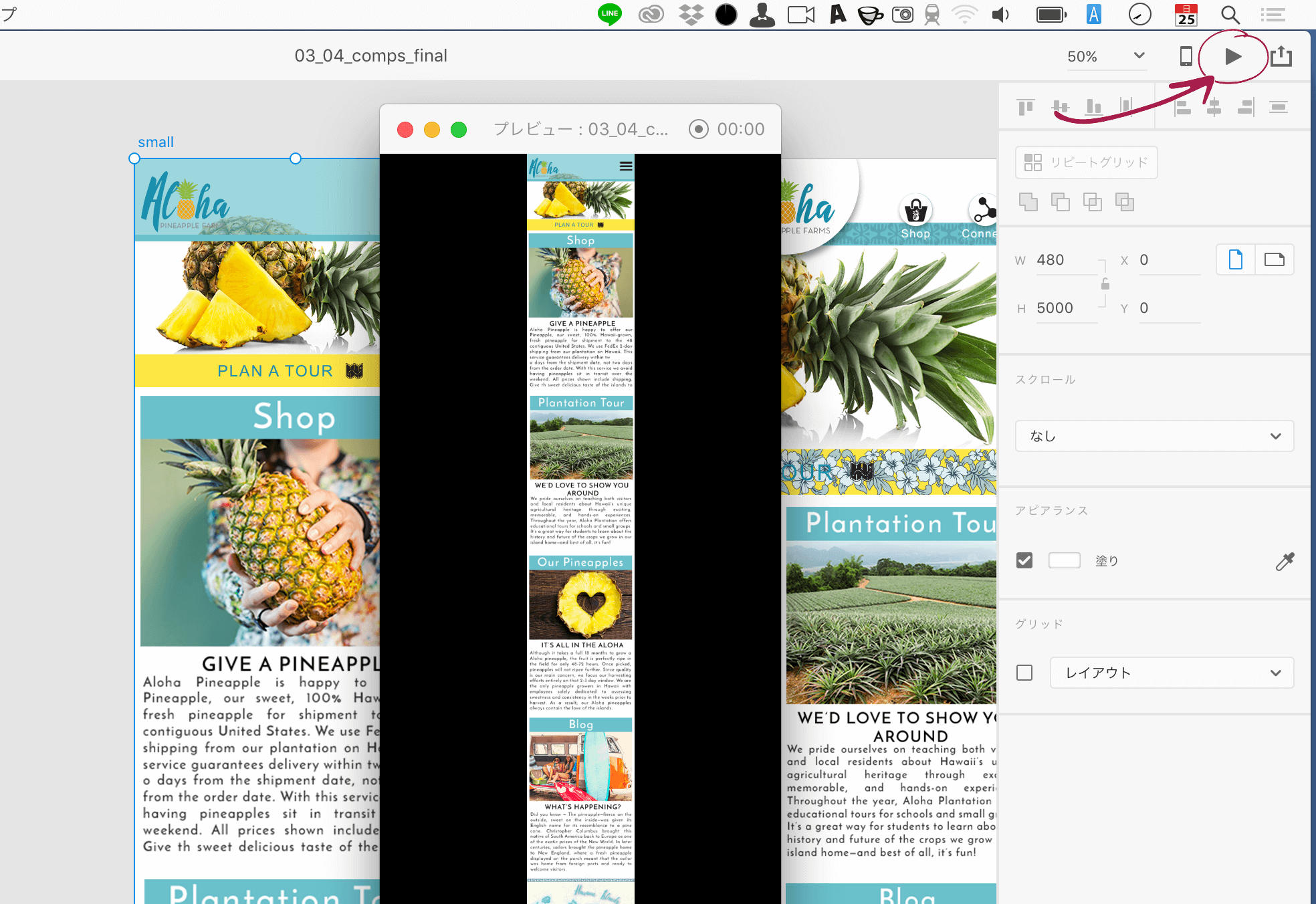The height and width of the screenshot is (904, 1316).
Task: Open the scroll dropdown showing なし
Action: (1154, 436)
